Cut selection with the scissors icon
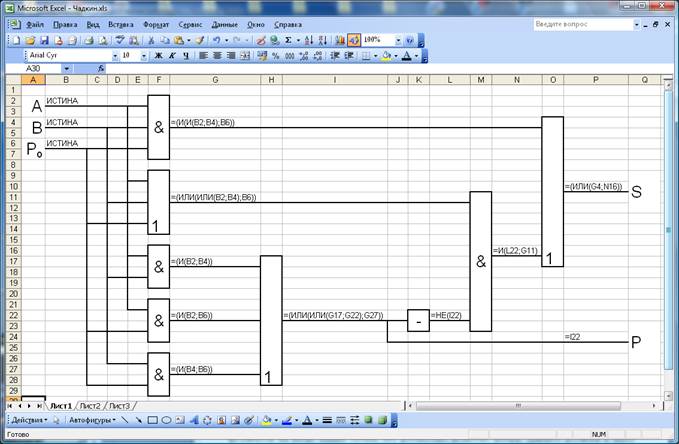 click(151, 40)
